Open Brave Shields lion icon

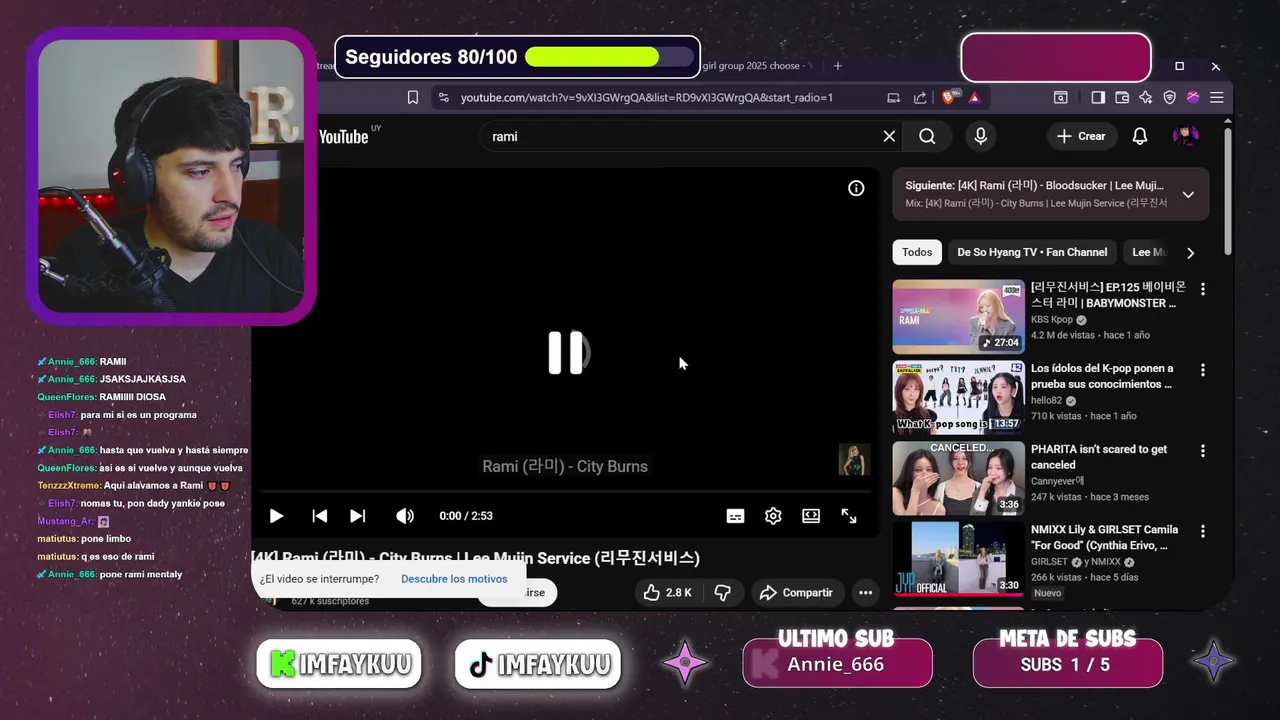[950, 97]
